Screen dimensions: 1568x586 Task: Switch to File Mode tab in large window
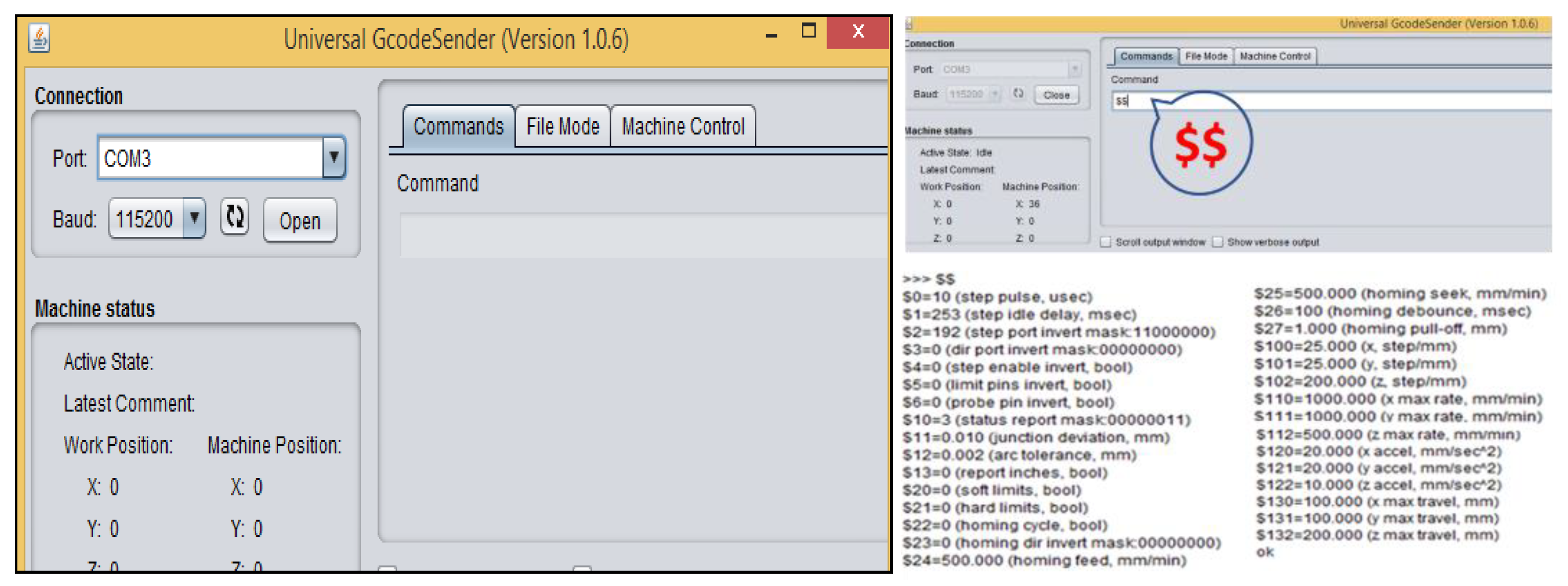tap(563, 127)
